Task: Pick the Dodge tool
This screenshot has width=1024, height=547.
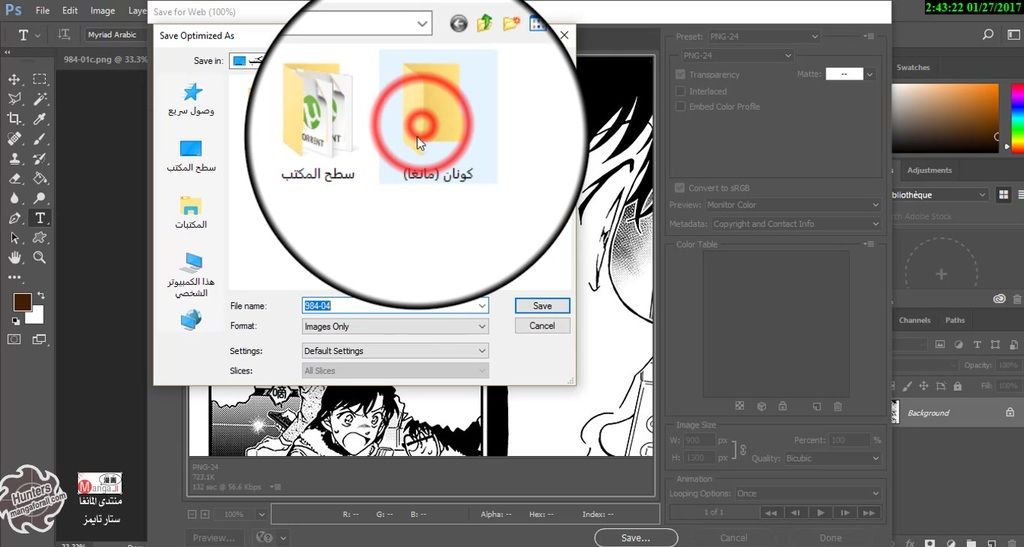Action: click(40, 198)
